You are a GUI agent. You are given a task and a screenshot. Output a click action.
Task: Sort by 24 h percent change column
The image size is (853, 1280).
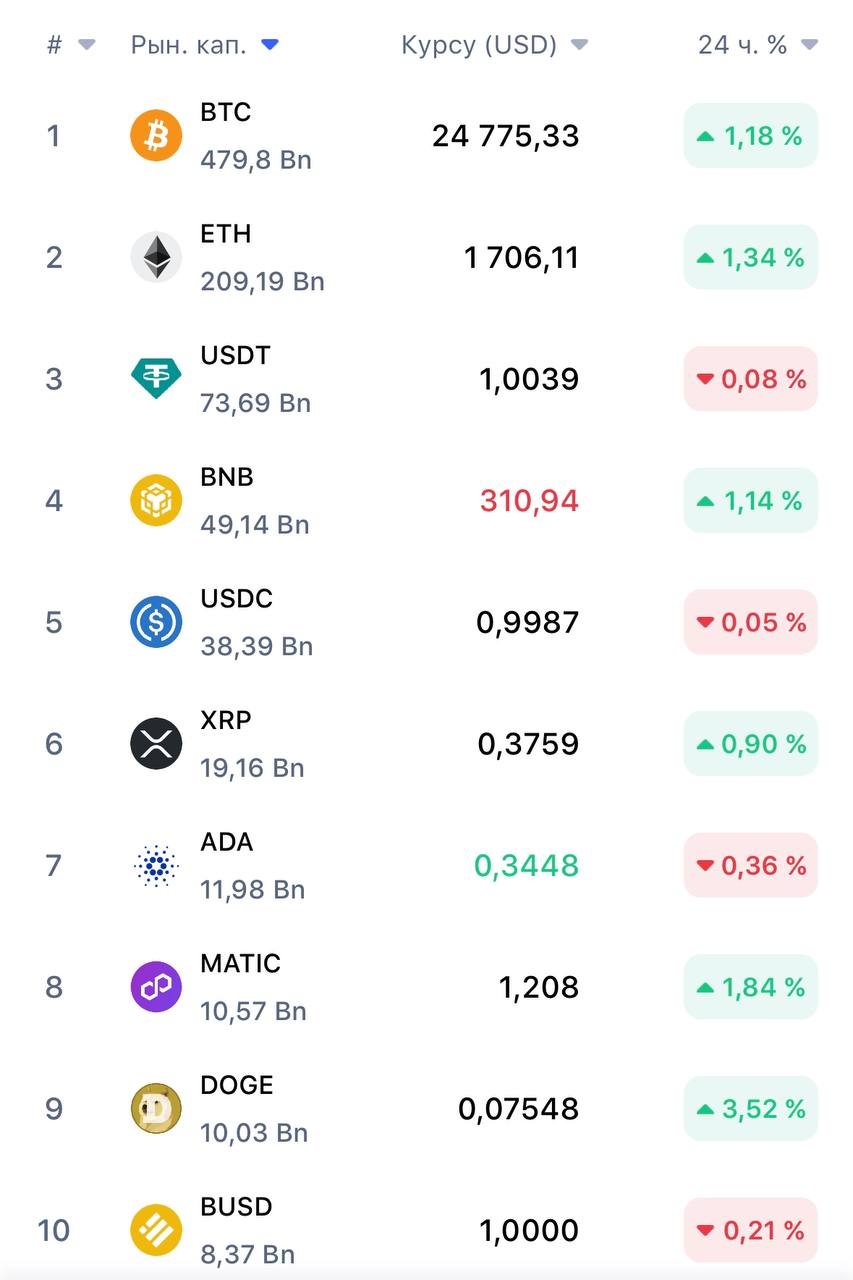[743, 45]
